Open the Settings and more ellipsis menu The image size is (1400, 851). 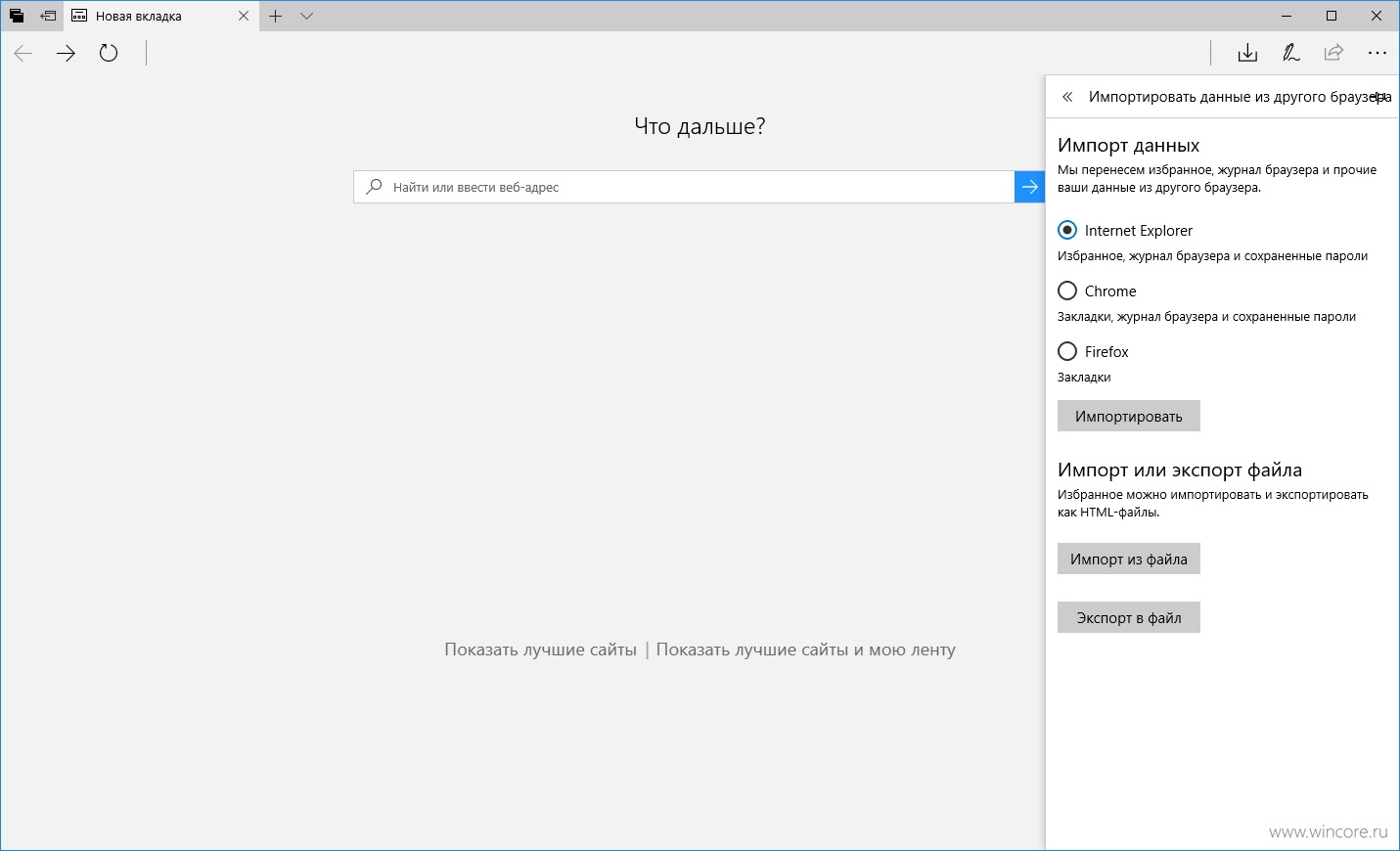point(1377,53)
